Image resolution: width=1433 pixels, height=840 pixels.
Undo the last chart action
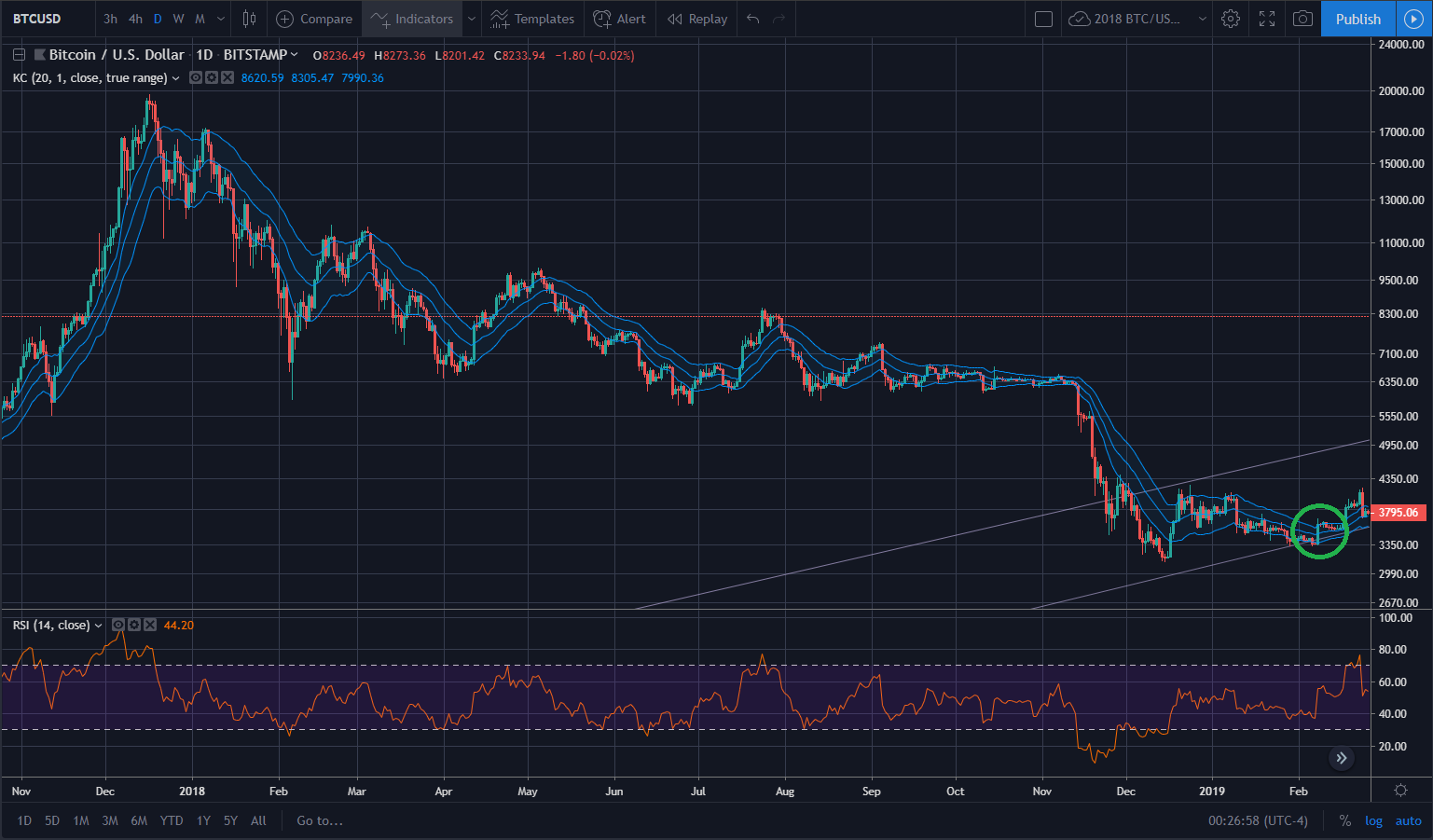tap(753, 19)
